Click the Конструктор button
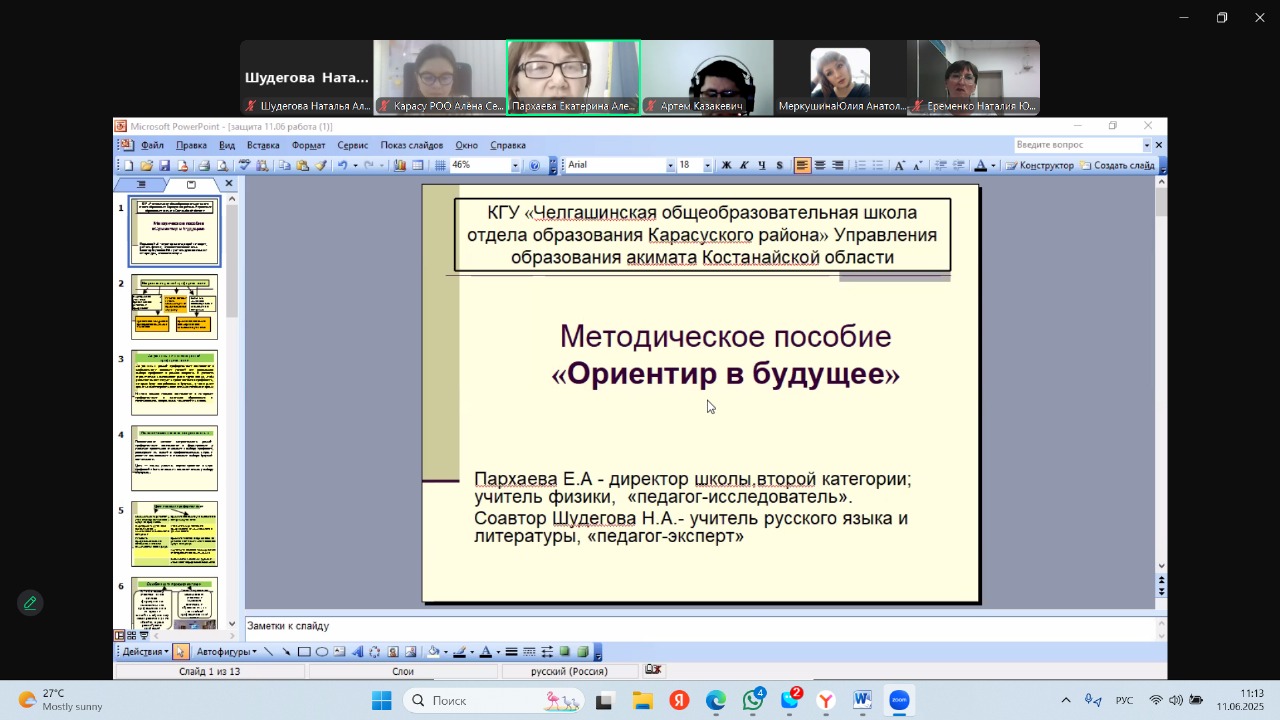 (1040, 166)
